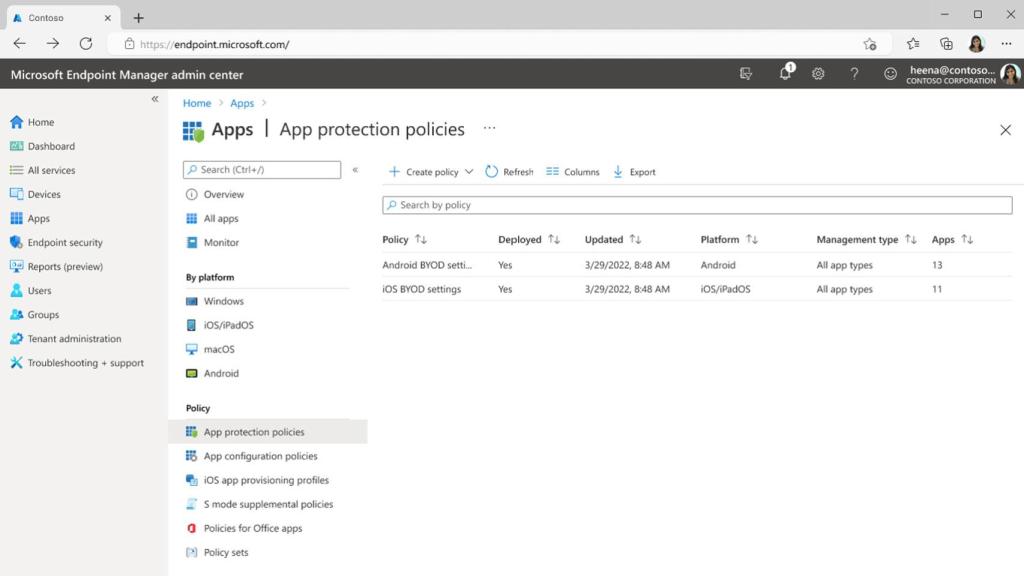The width and height of the screenshot is (1024, 576).
Task: Click the browser profile avatar icon
Action: 976,44
